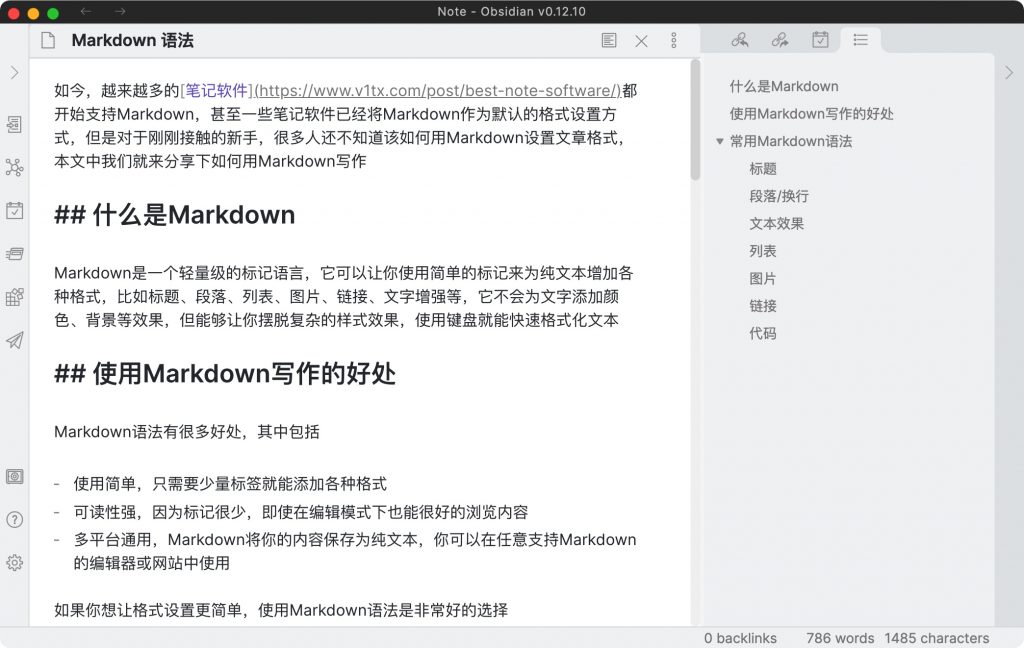
Task: Navigate forward with the right arrow
Action: 120,11
